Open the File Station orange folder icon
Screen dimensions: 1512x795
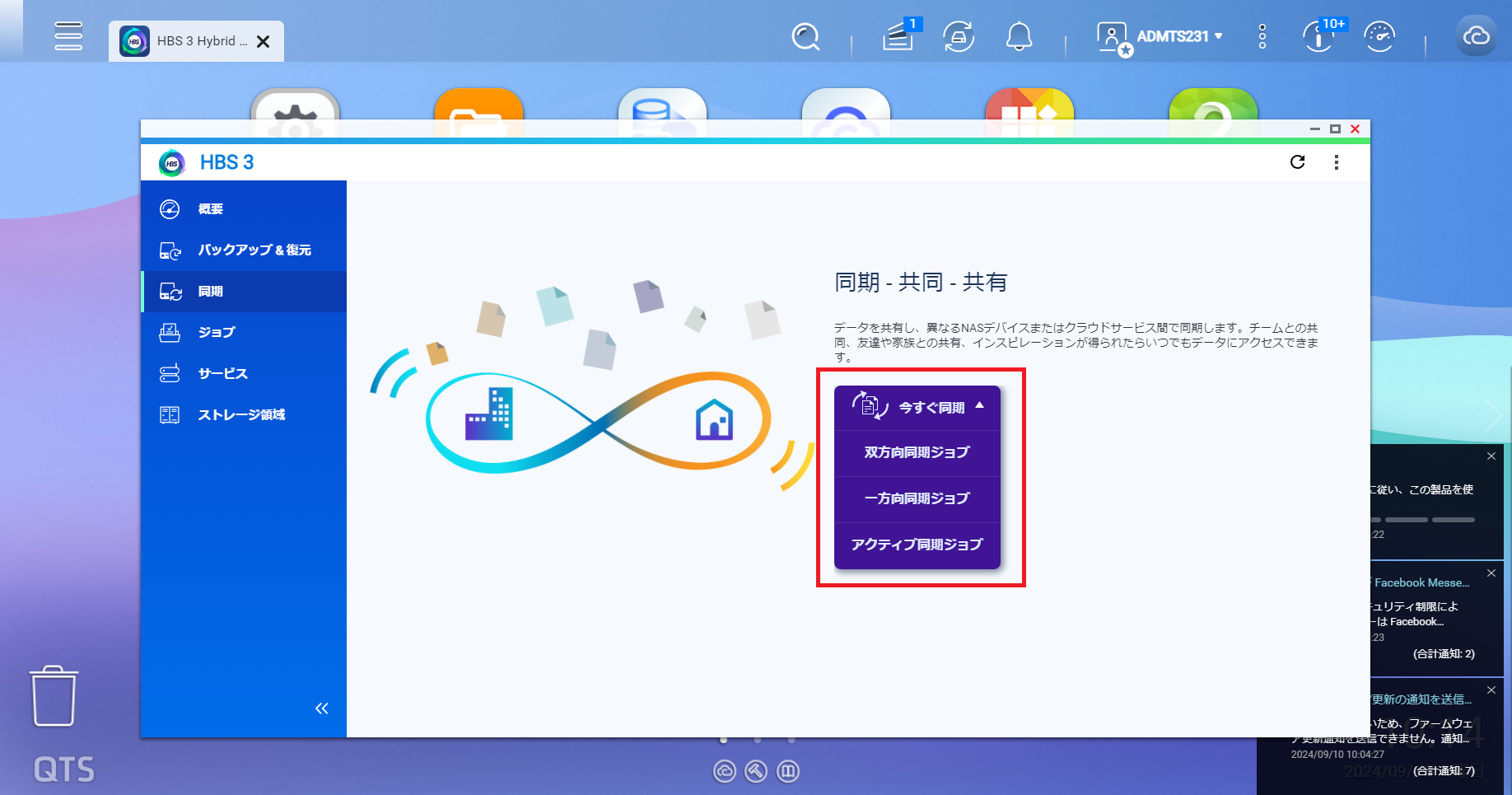(x=479, y=105)
